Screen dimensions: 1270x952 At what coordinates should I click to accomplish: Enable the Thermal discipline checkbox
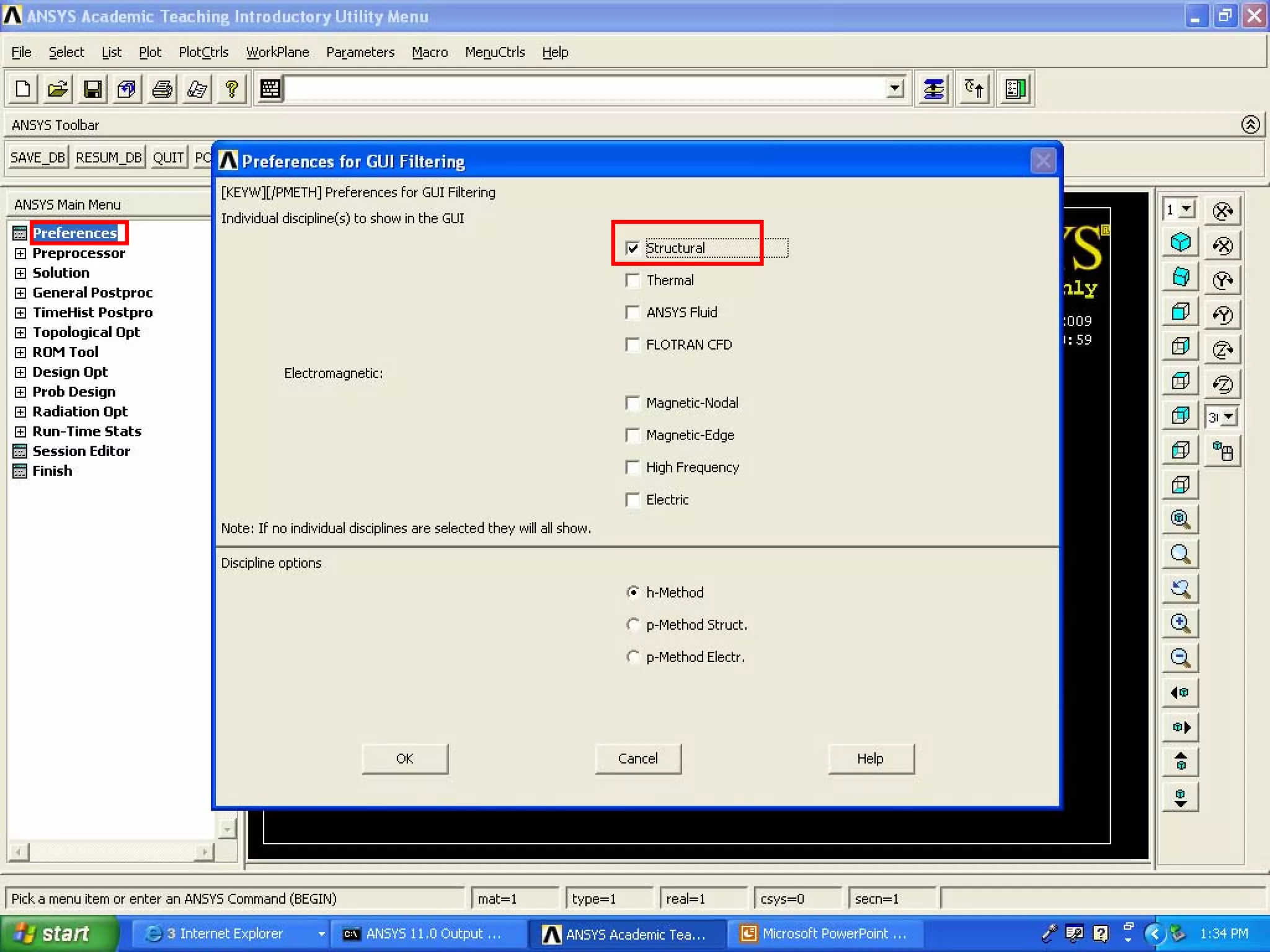(x=633, y=281)
